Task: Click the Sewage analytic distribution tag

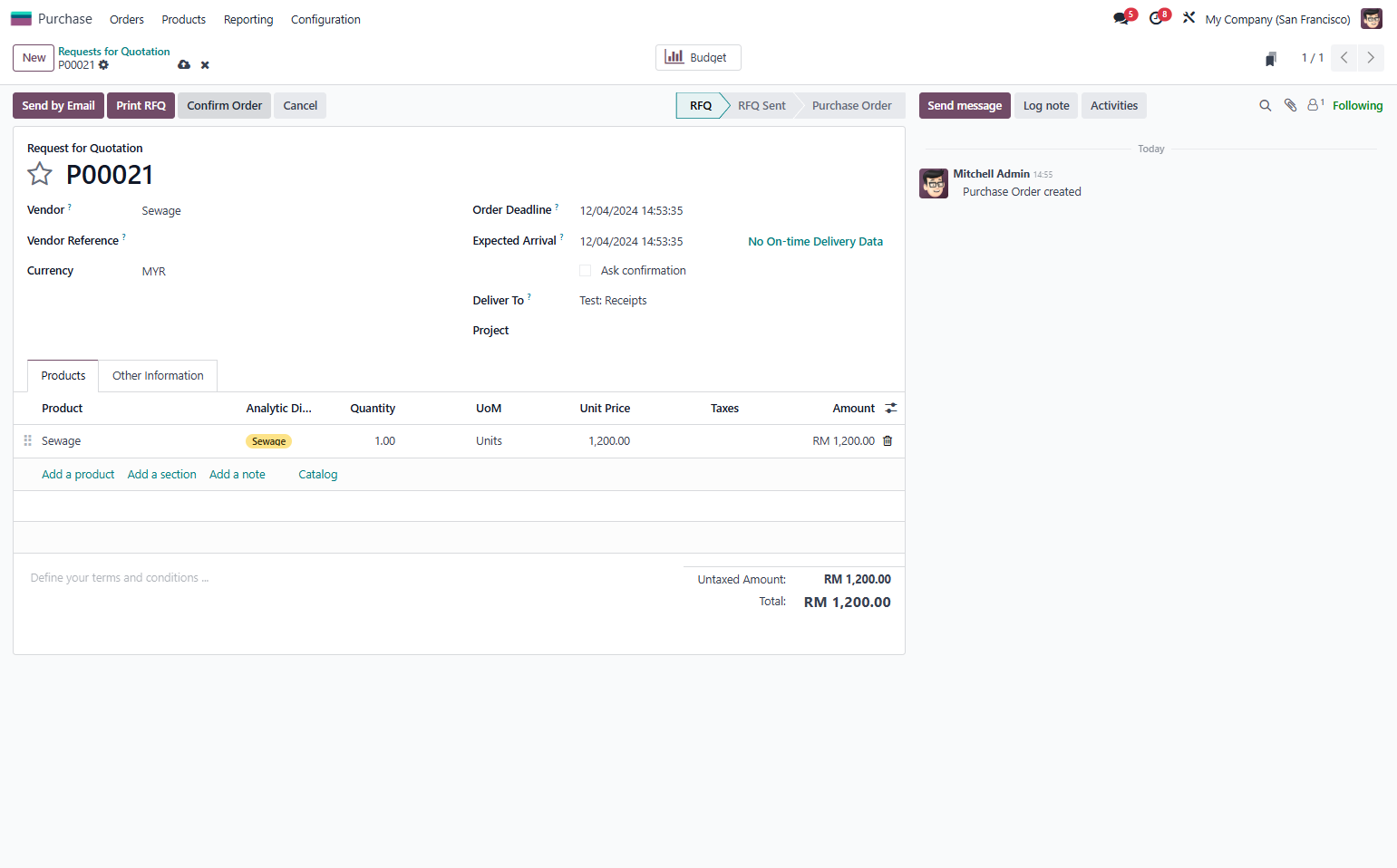Action: coord(268,441)
